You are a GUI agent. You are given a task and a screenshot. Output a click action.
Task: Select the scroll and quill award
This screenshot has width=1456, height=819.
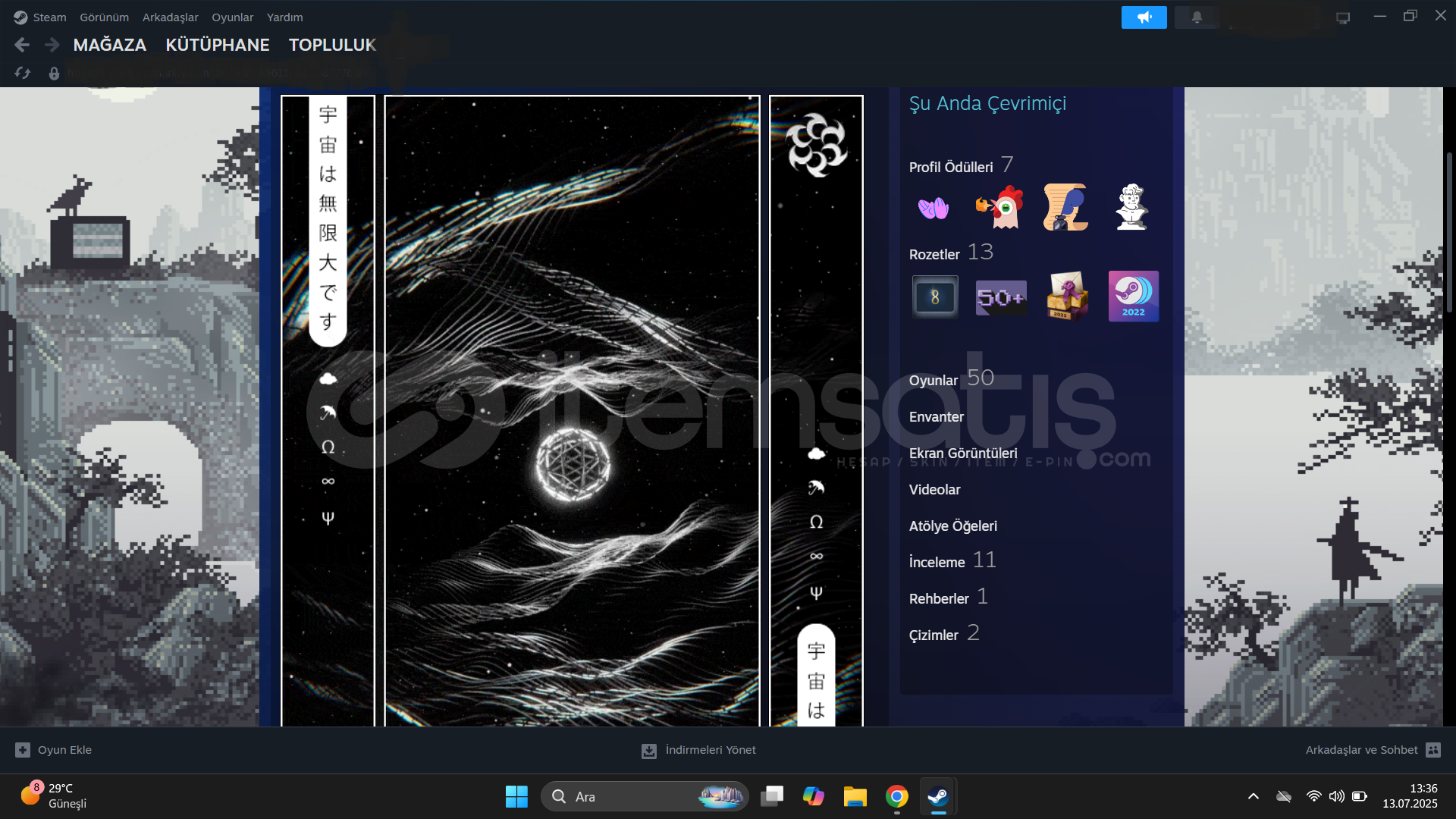click(1065, 207)
